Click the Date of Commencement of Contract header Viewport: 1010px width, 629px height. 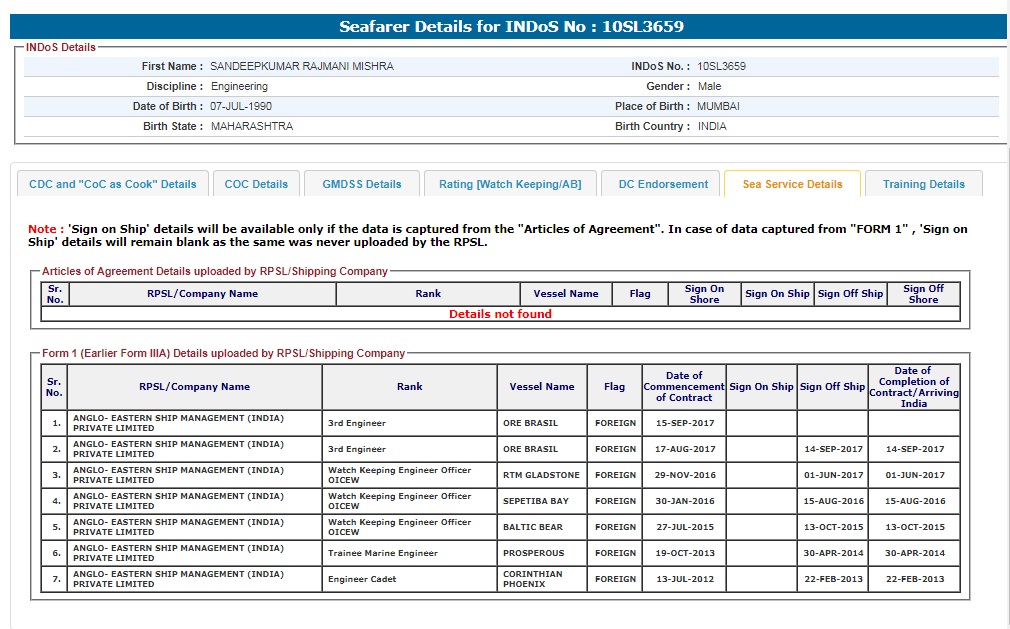684,387
